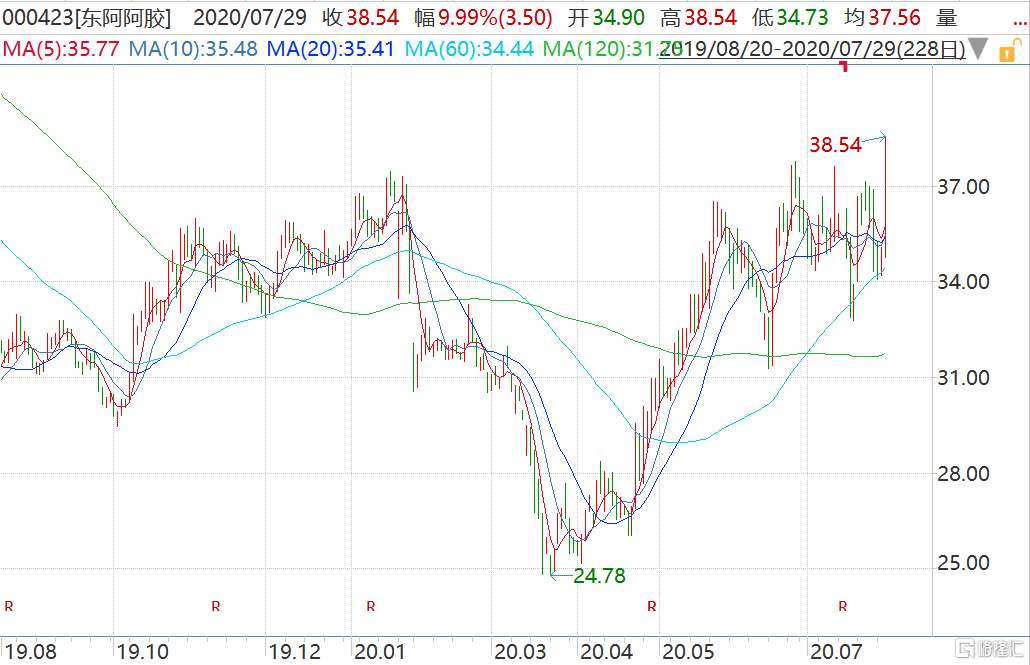Click the R marker above 20.01
The image size is (1030, 665).
370,606
